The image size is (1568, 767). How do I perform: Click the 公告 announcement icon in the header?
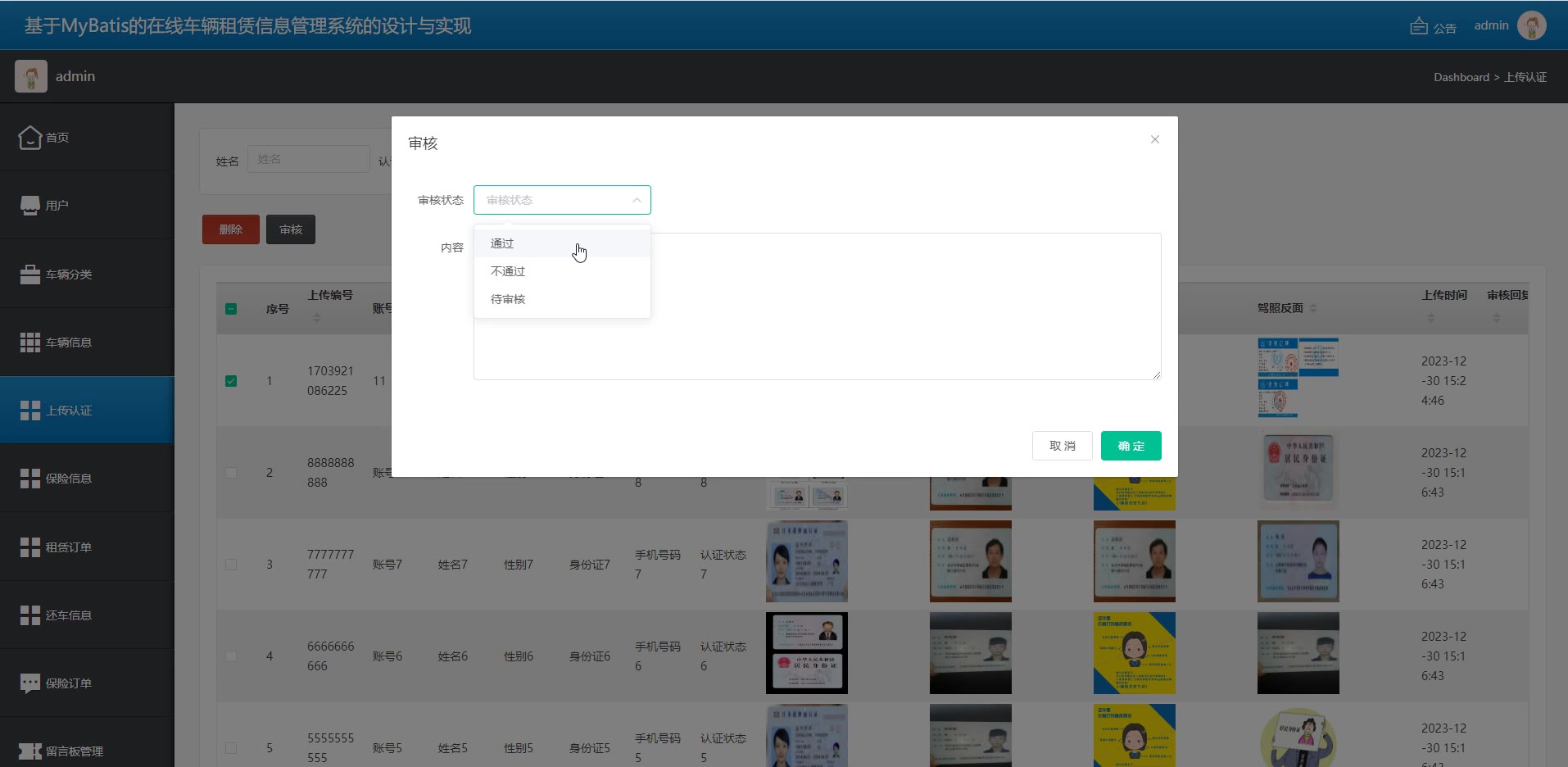click(1418, 27)
